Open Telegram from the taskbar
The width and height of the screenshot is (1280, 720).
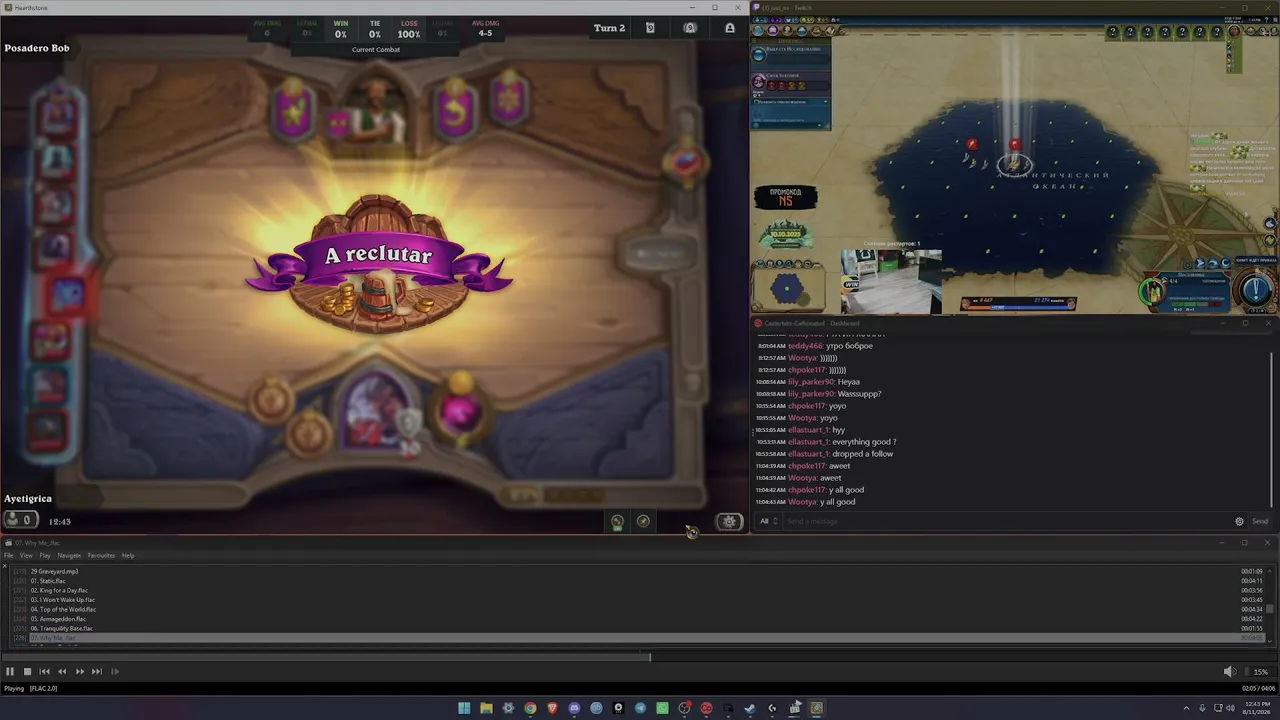[x=640, y=708]
